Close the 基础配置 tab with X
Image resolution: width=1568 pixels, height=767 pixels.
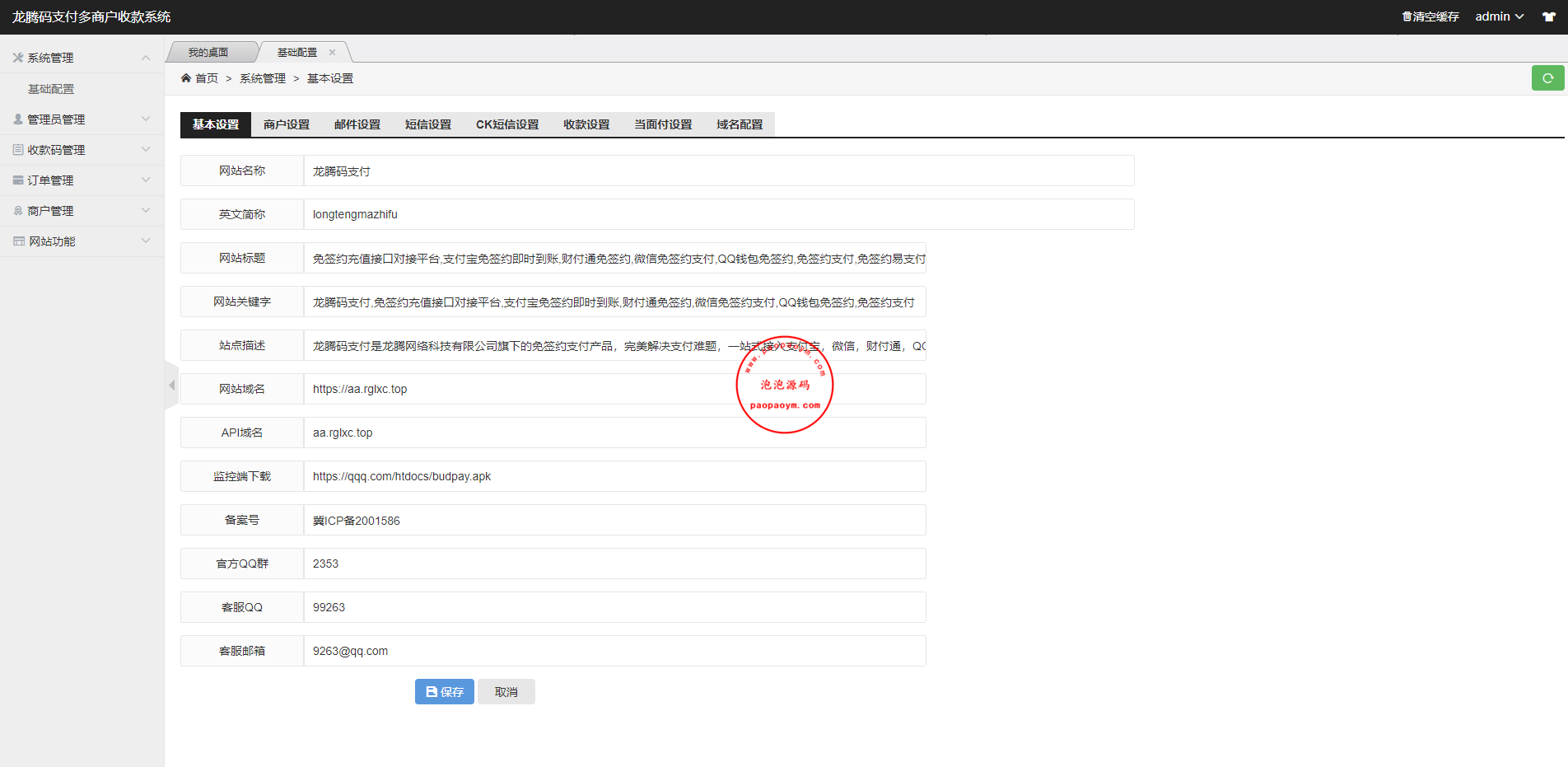point(333,52)
